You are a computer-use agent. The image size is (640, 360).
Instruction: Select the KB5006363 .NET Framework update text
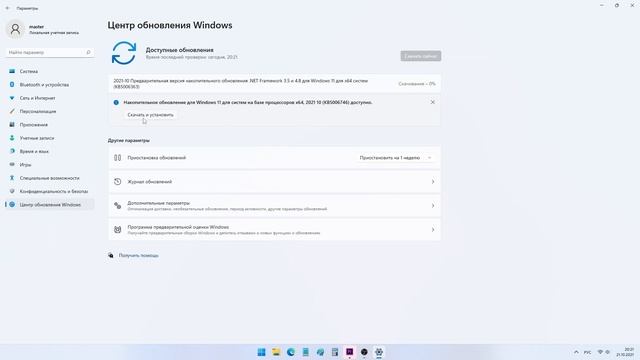click(x=240, y=84)
